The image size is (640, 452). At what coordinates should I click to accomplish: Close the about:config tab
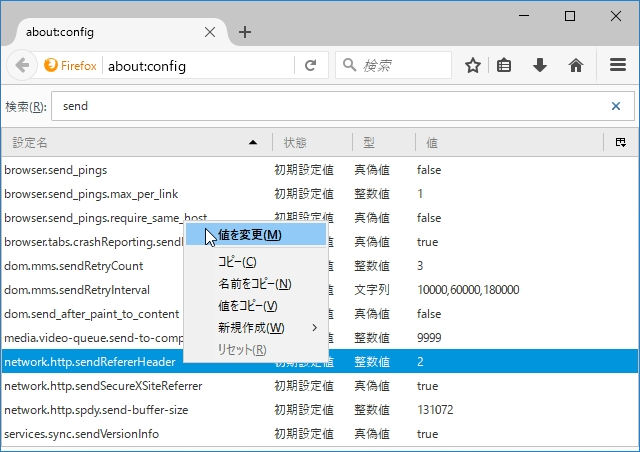click(210, 32)
